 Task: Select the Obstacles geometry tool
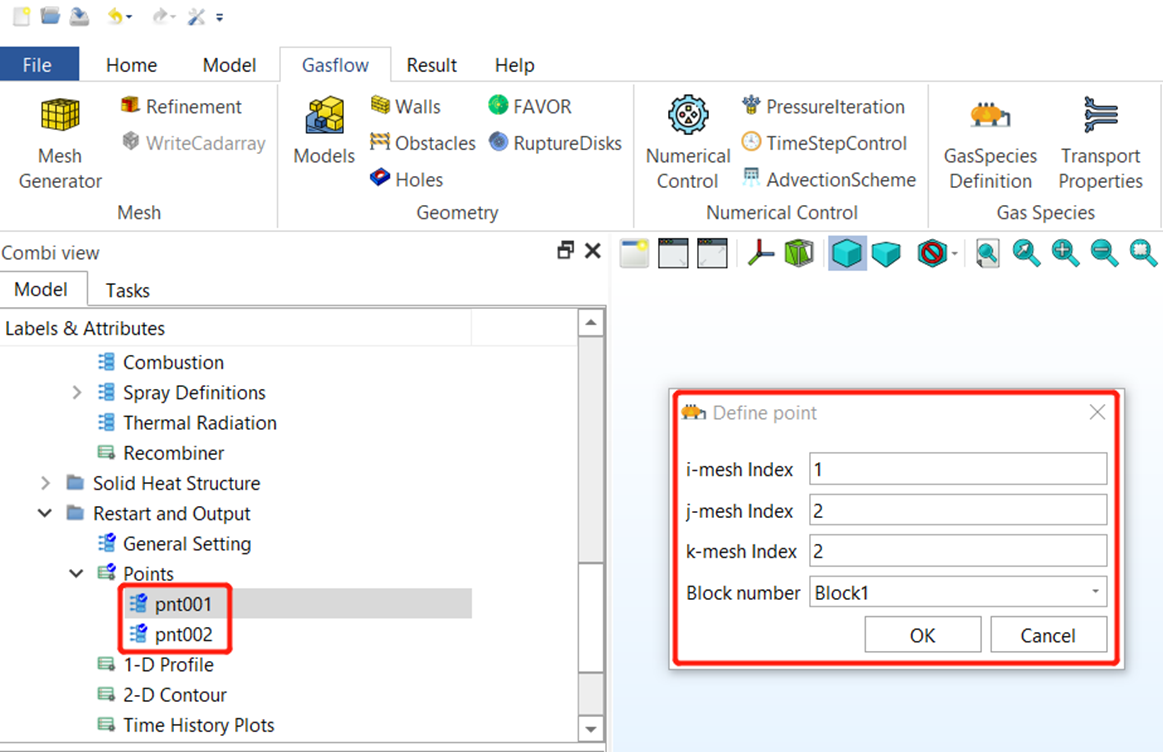coord(423,143)
